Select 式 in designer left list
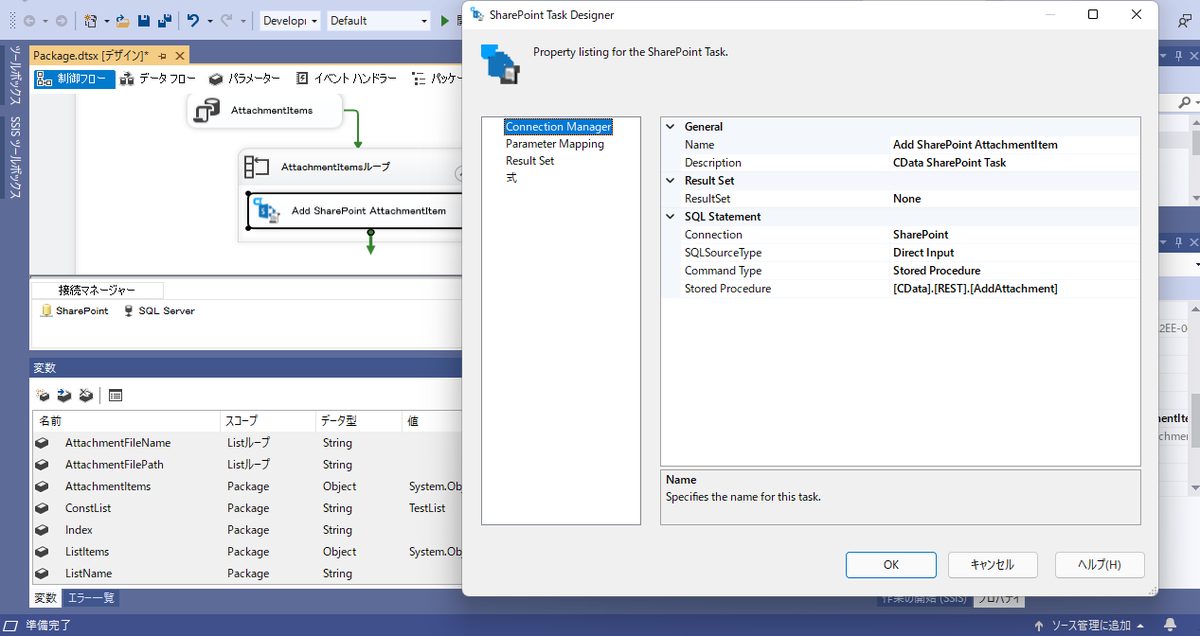1200x636 pixels. pos(511,178)
